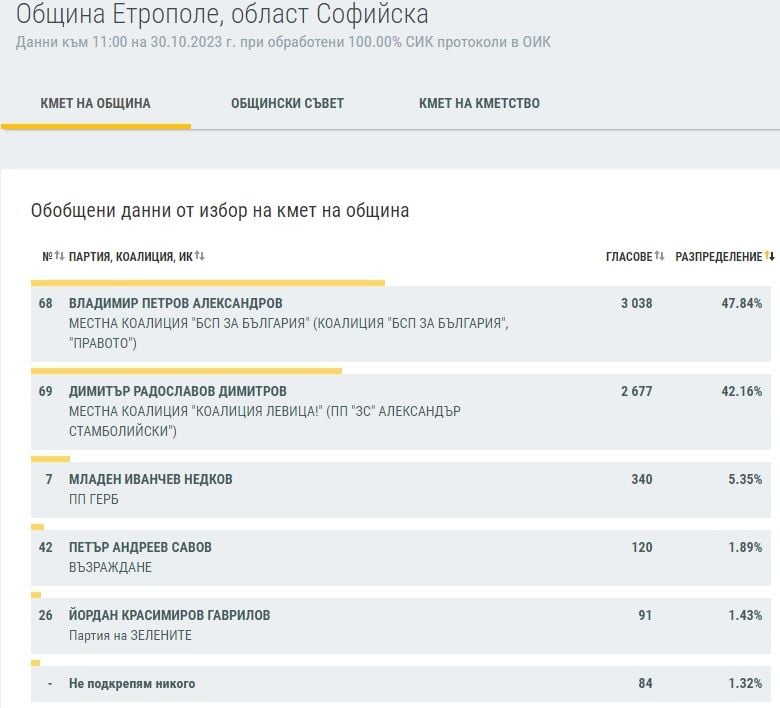This screenshot has height=708, width=780.
Task: Click the percentage 1.89%
Action: tap(745, 547)
